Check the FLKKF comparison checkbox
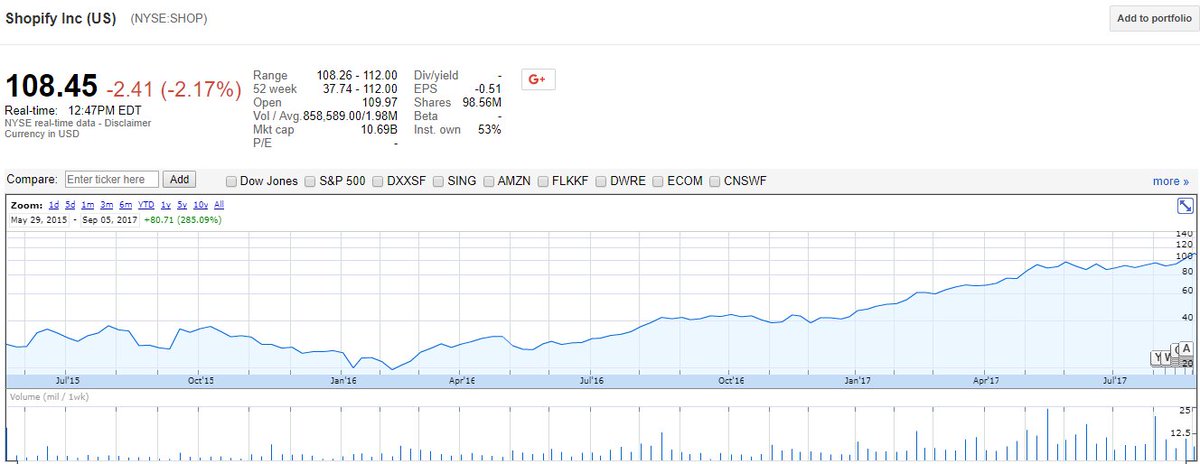 [543, 181]
